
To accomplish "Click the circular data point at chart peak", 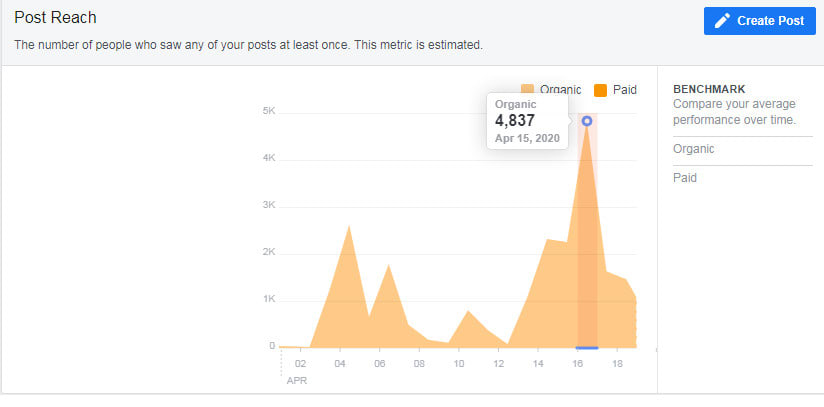I will [x=587, y=121].
